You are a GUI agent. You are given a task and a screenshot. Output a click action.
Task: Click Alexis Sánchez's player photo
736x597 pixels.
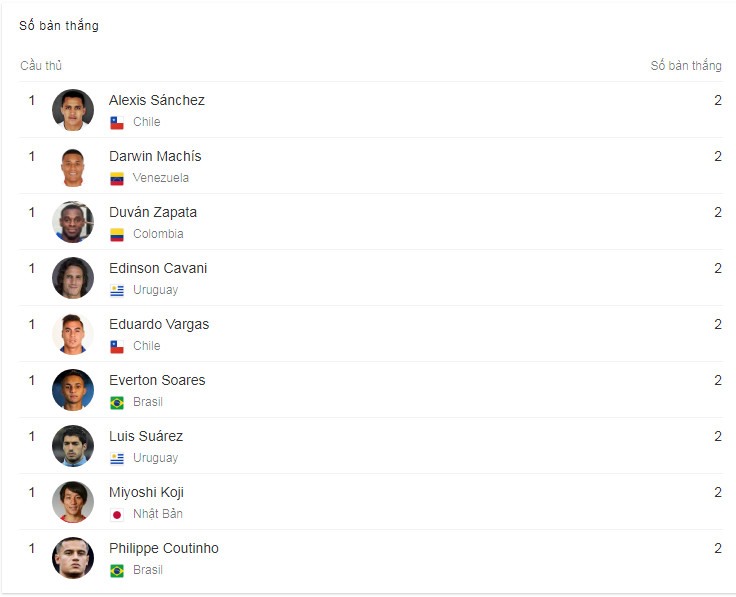coord(73,110)
